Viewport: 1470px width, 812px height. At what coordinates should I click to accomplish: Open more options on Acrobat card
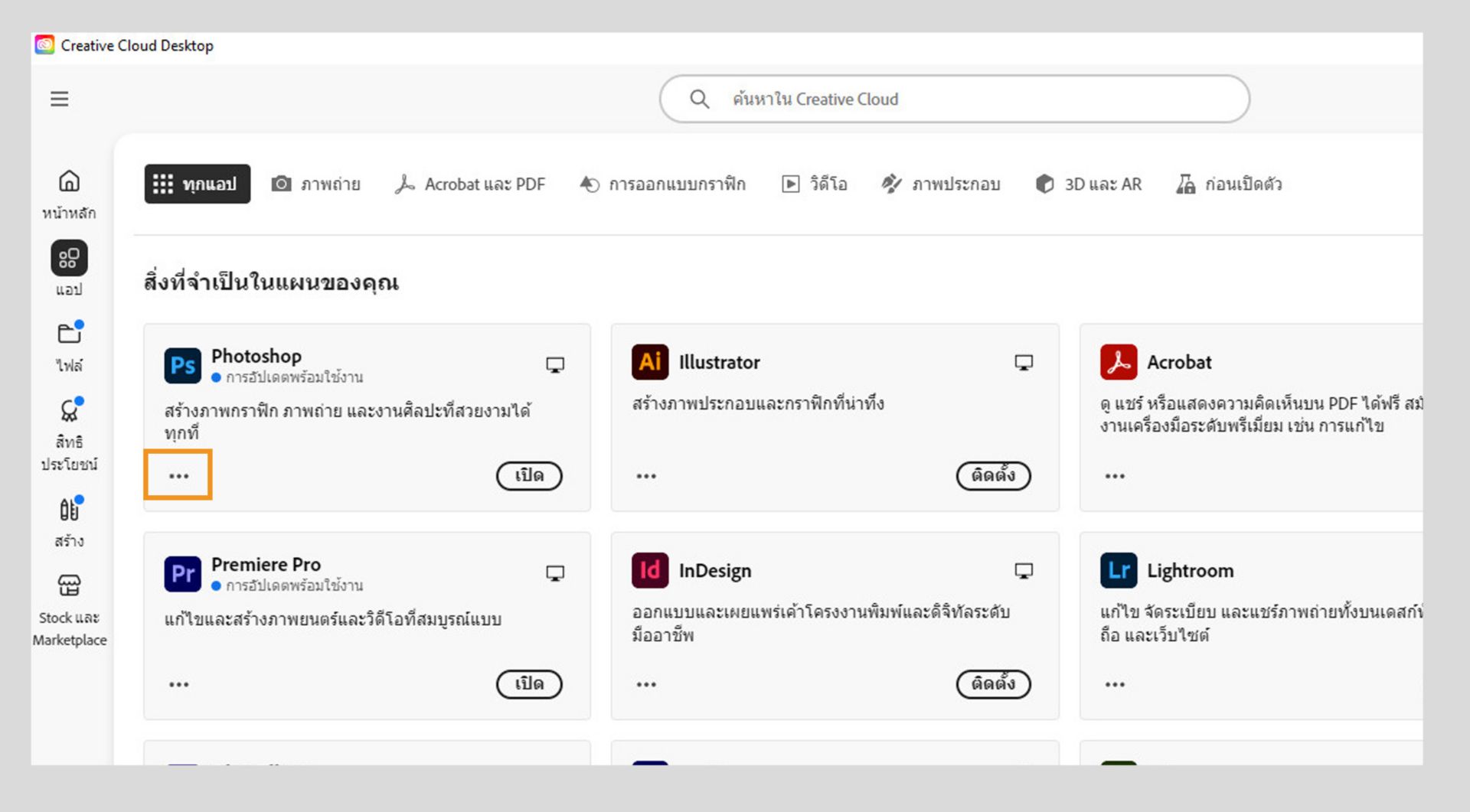1115,476
